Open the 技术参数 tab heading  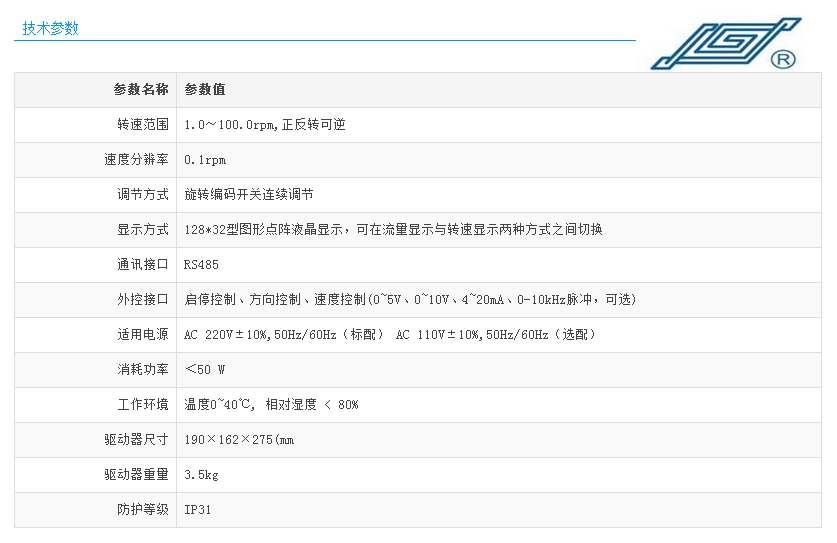[50, 28]
